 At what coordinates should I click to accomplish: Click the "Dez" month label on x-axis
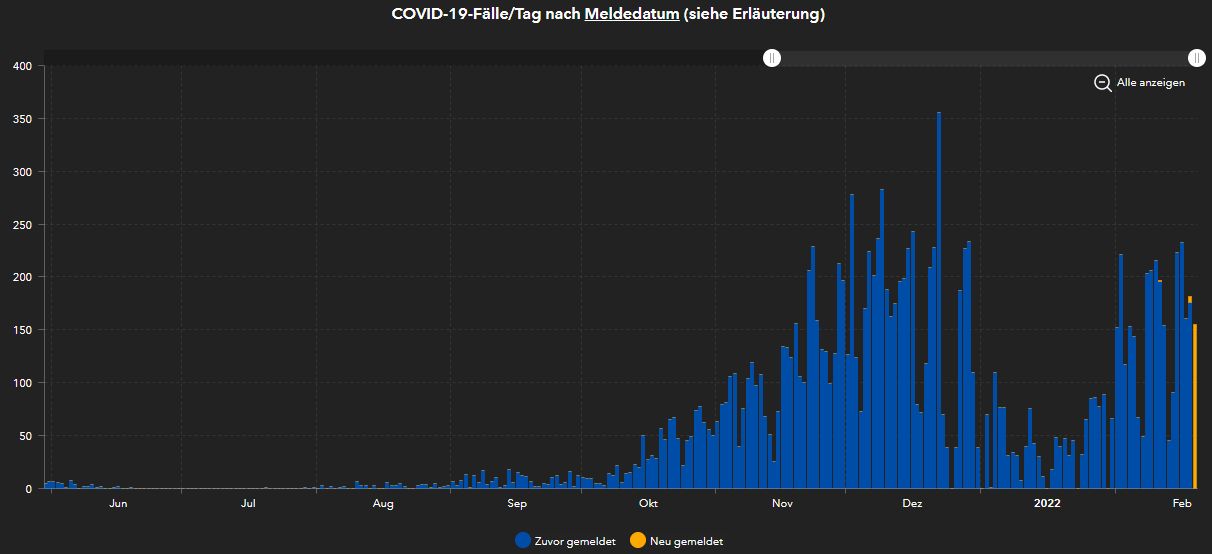coord(912,504)
